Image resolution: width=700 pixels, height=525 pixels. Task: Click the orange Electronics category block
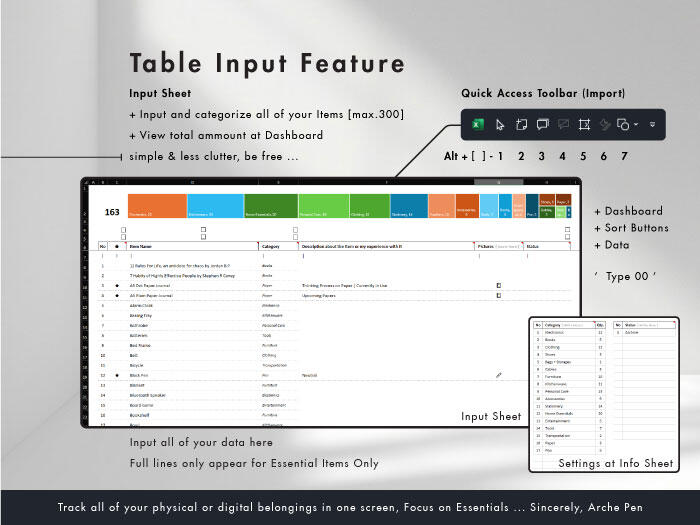tap(157, 205)
